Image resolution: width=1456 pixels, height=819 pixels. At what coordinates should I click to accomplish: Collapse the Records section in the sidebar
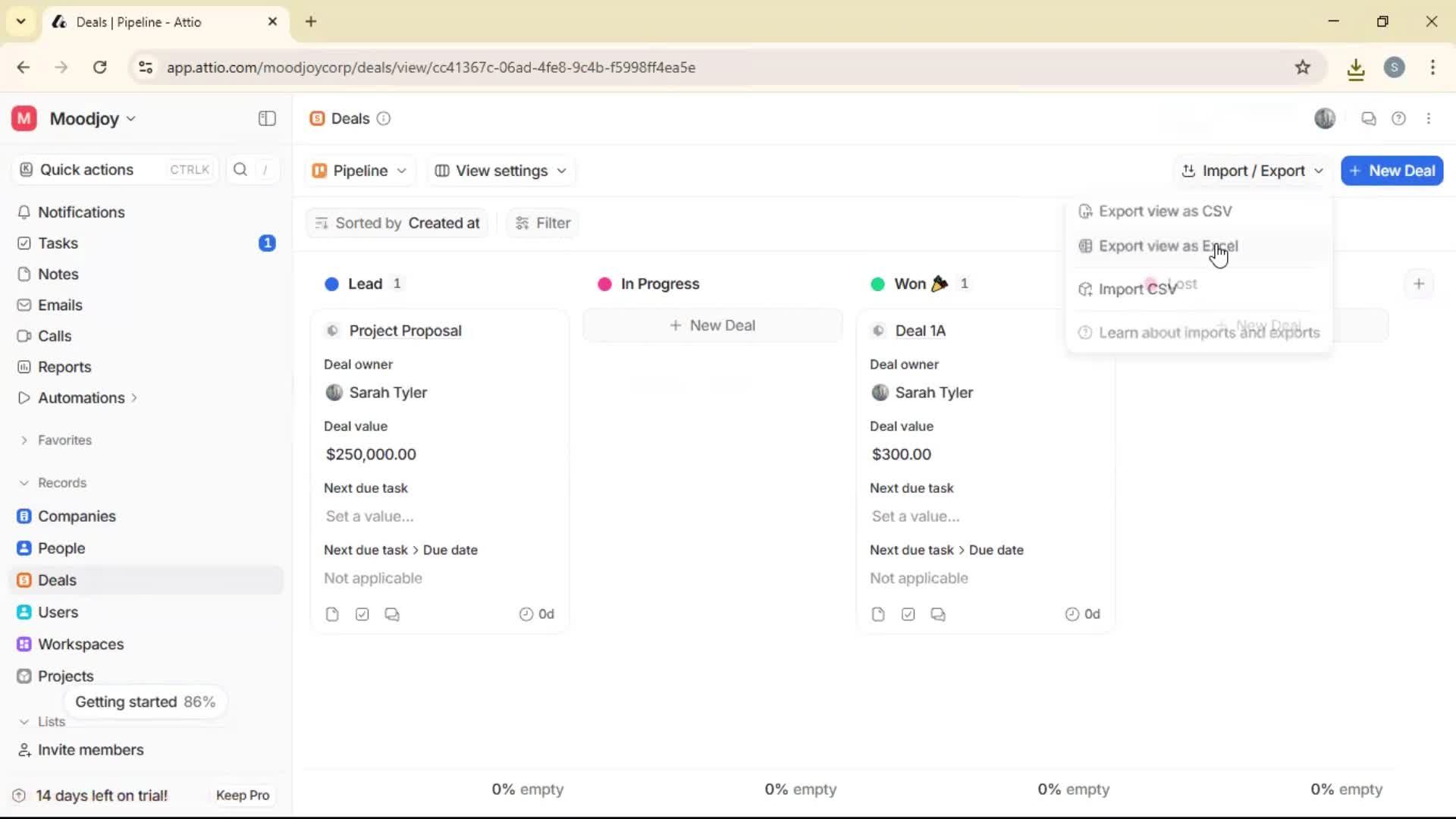pyautogui.click(x=24, y=482)
